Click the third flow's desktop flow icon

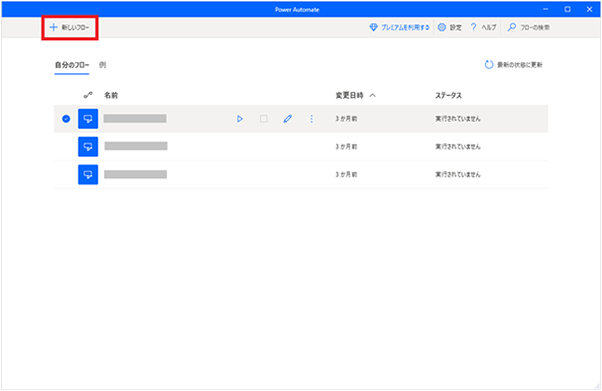tap(88, 175)
